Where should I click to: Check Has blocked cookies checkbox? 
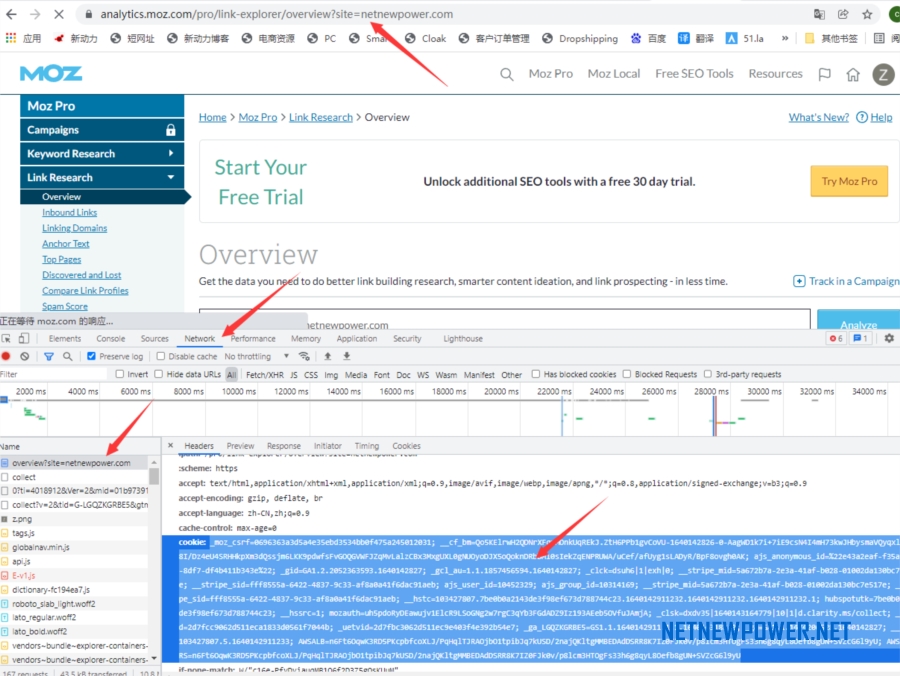(536, 374)
